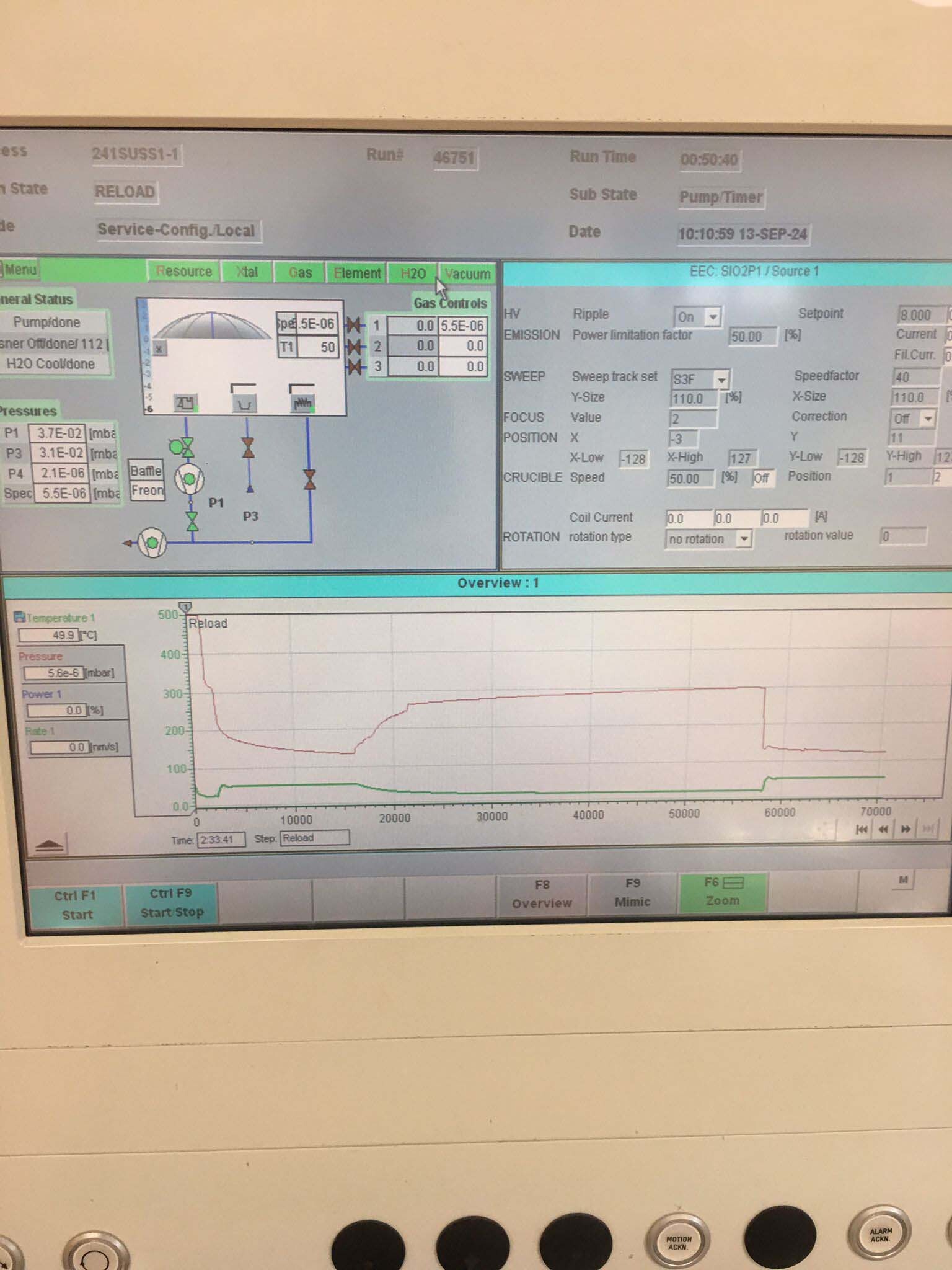
Task: Click the Ctrl F1 Start button
Action: pos(77,905)
